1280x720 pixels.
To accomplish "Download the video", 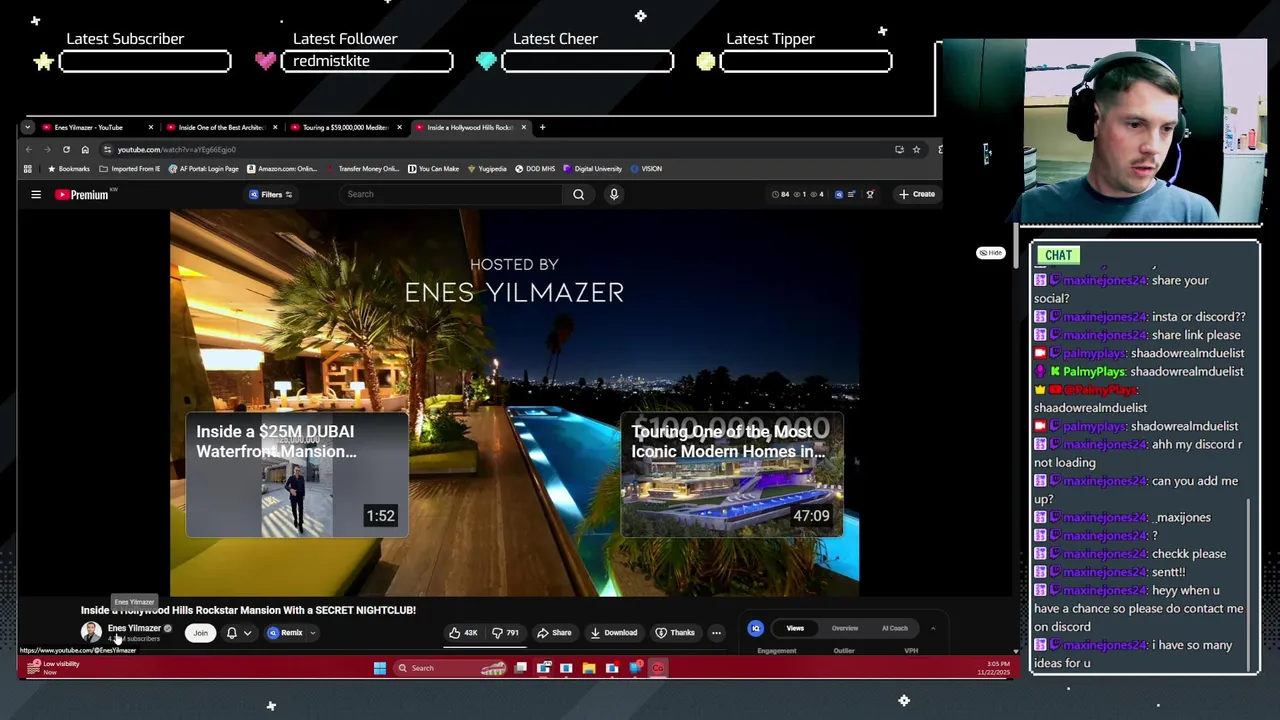I will coord(614,632).
